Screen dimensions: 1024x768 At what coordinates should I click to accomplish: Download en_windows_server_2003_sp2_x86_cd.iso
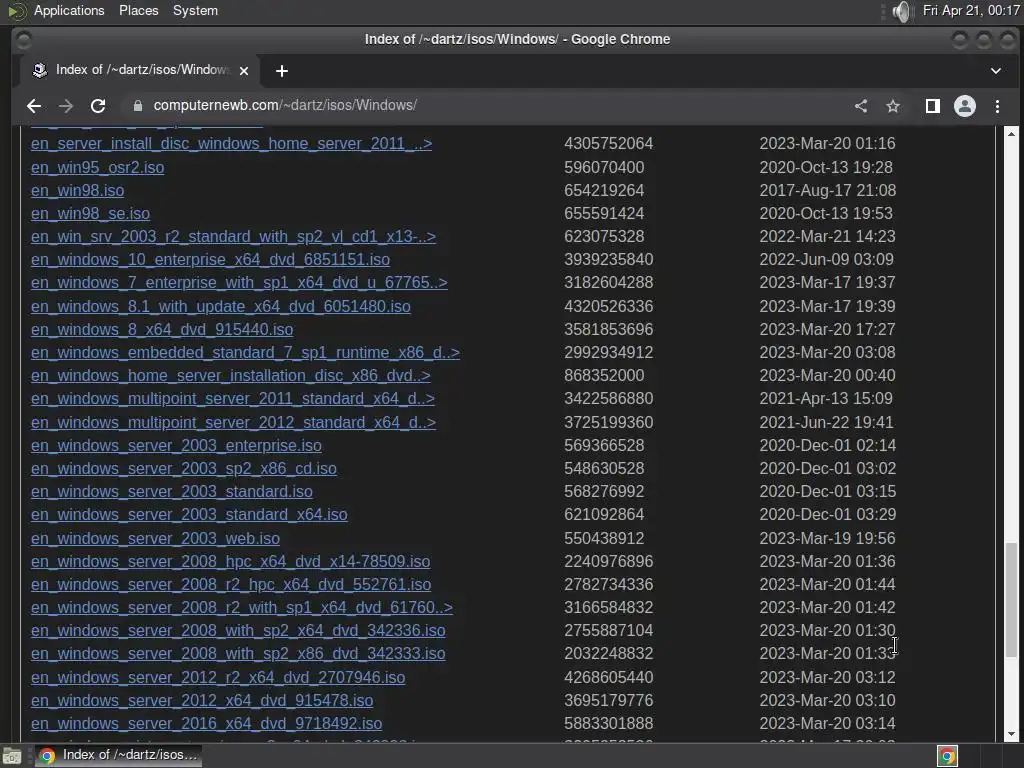(184, 468)
